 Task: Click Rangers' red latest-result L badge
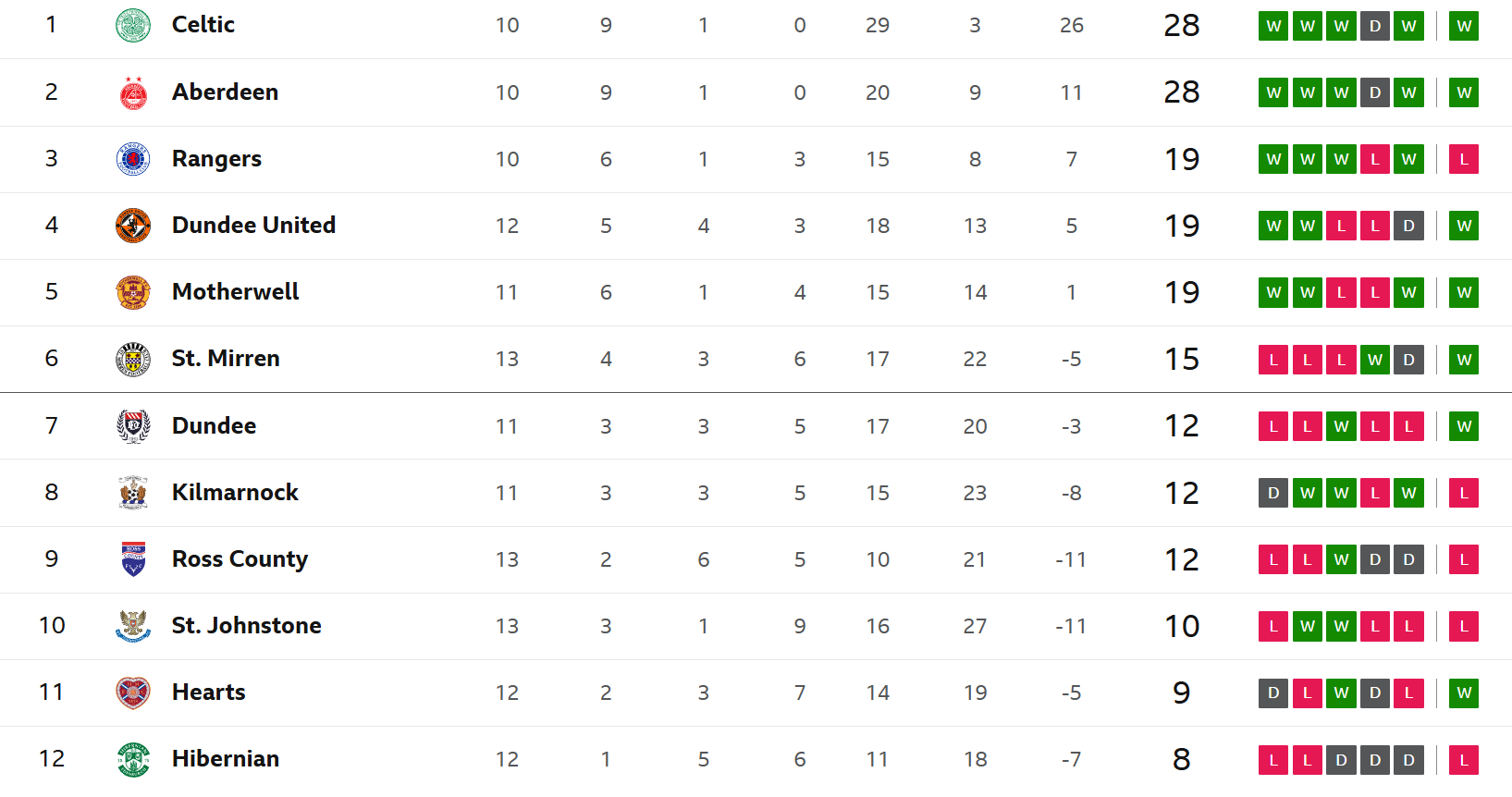1464,159
